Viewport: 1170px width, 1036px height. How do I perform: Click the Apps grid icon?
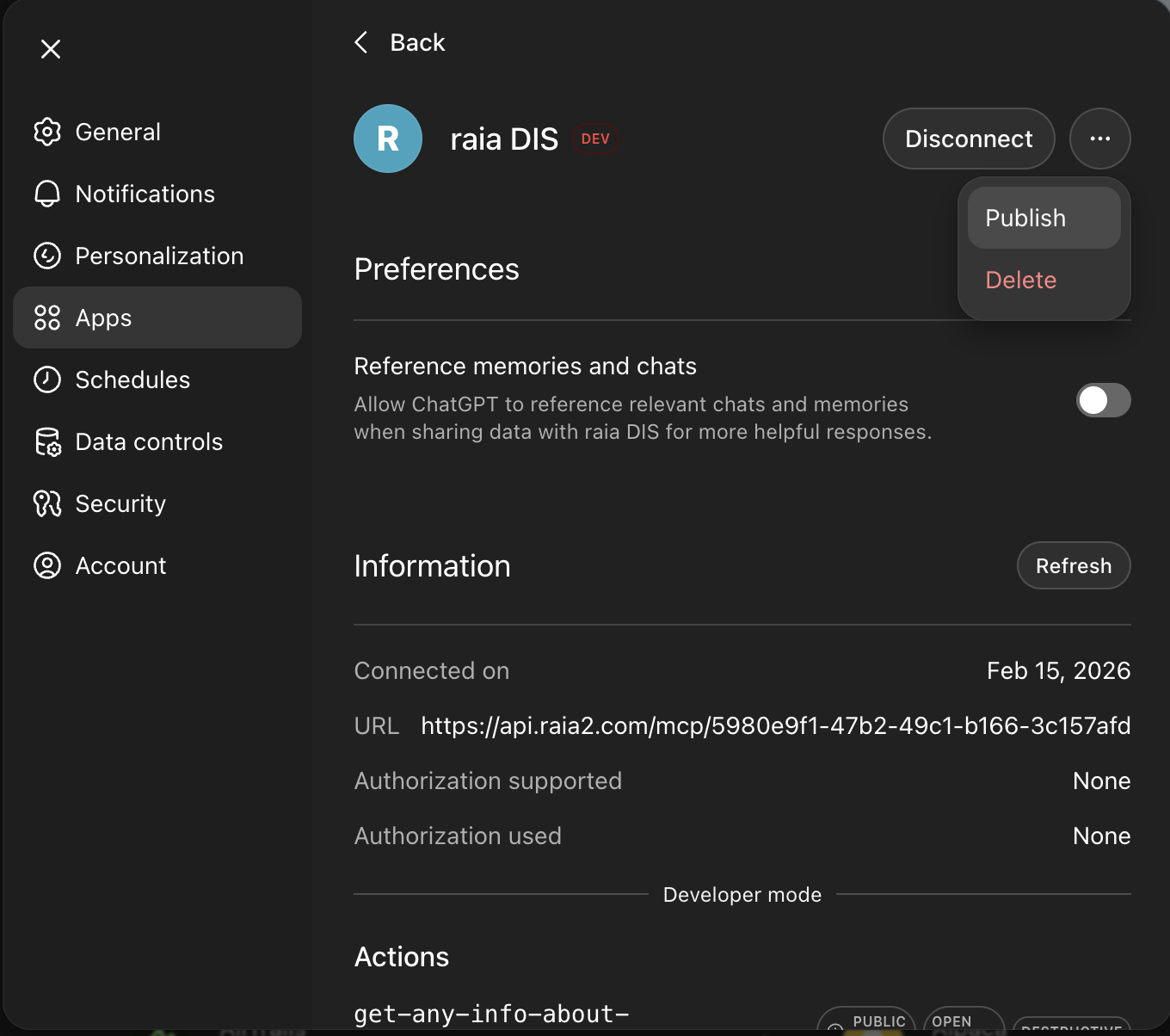(x=47, y=318)
